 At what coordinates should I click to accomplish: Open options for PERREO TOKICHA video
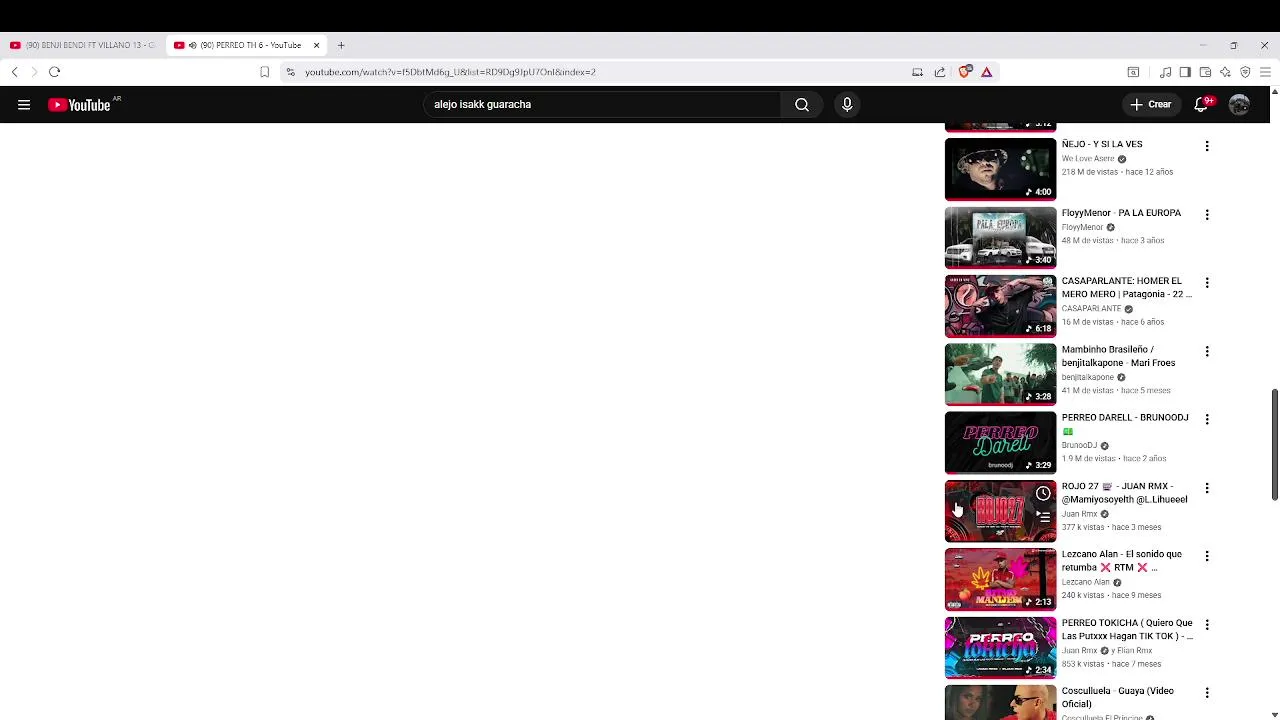pyautogui.click(x=1207, y=625)
